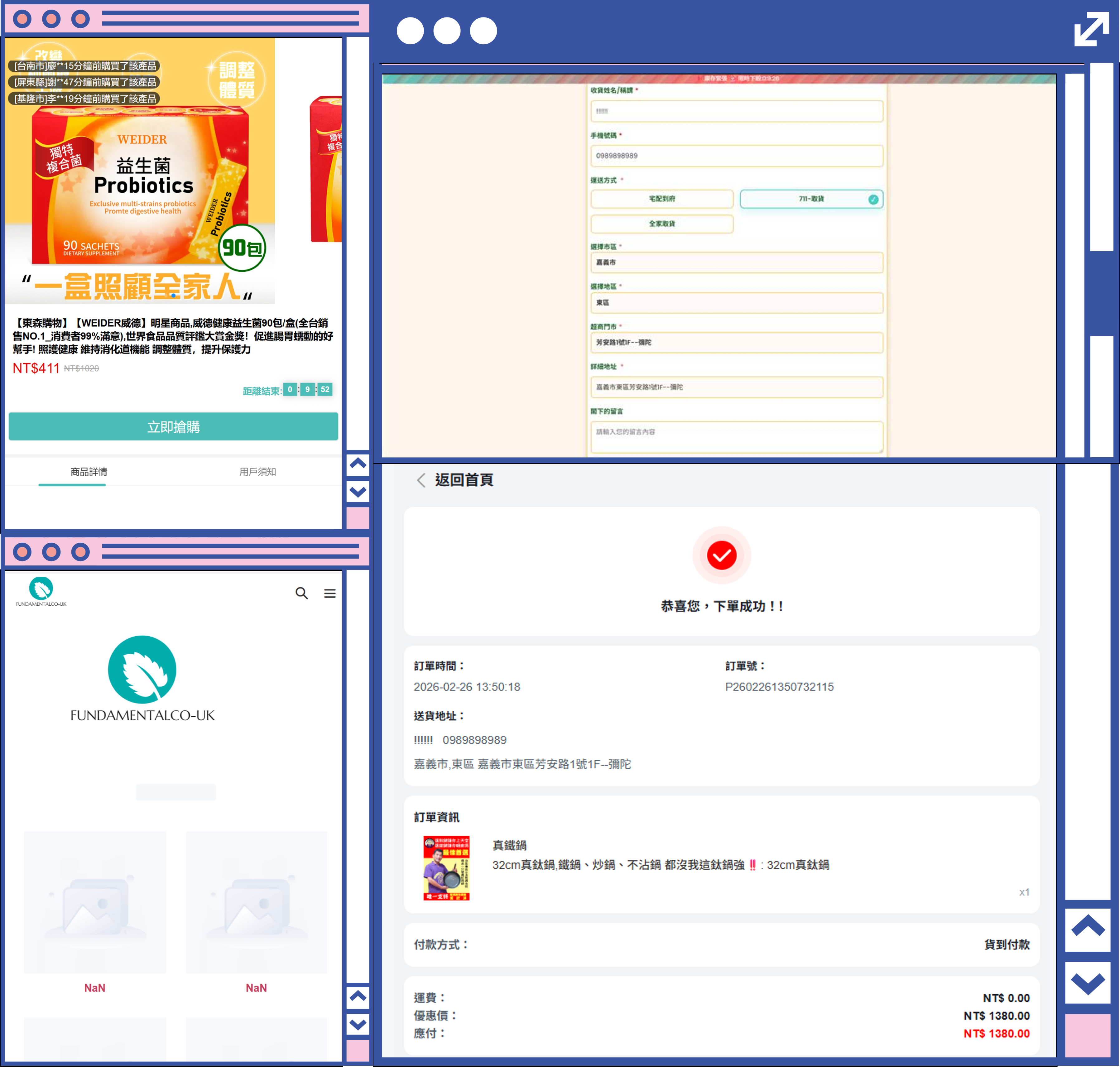
Task: Click scroll up arrow in probiotics panel
Action: coord(358,464)
